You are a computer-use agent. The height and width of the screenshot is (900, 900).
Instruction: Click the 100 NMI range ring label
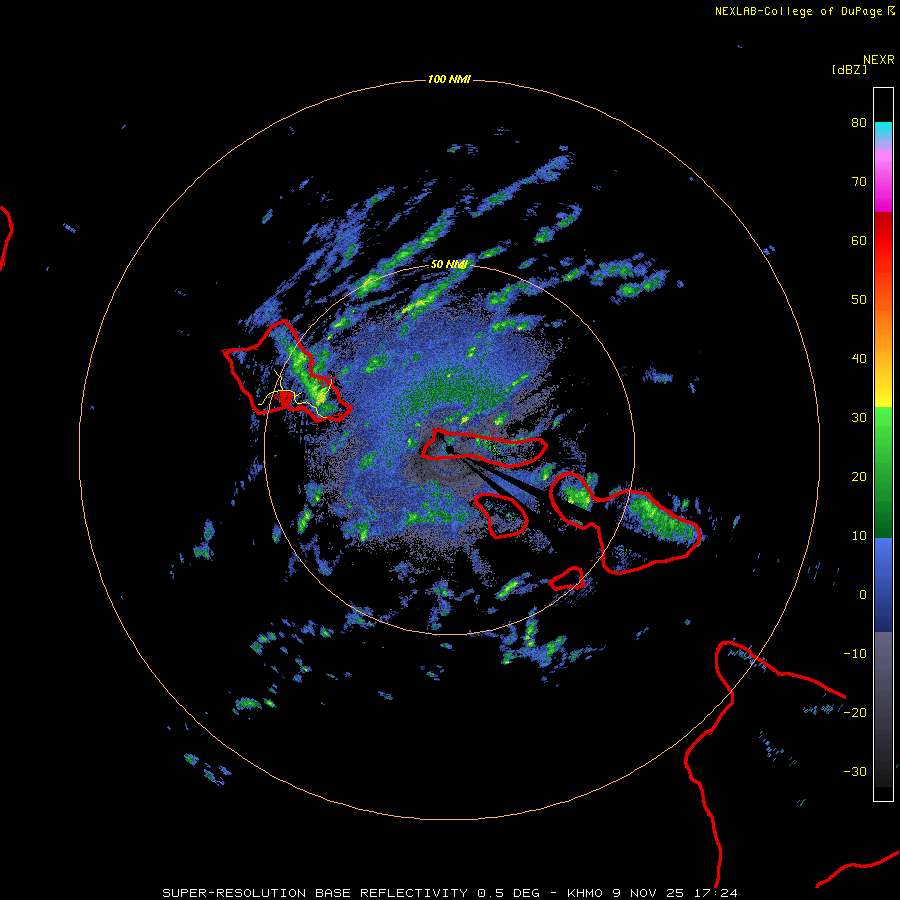[x=449, y=79]
